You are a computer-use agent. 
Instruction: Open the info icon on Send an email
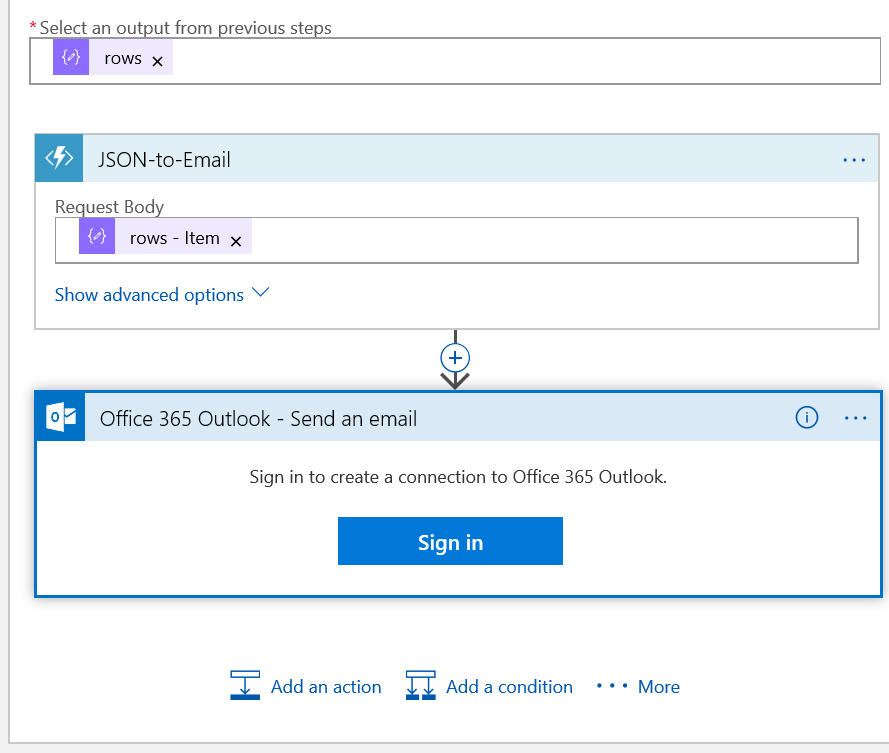click(x=807, y=418)
